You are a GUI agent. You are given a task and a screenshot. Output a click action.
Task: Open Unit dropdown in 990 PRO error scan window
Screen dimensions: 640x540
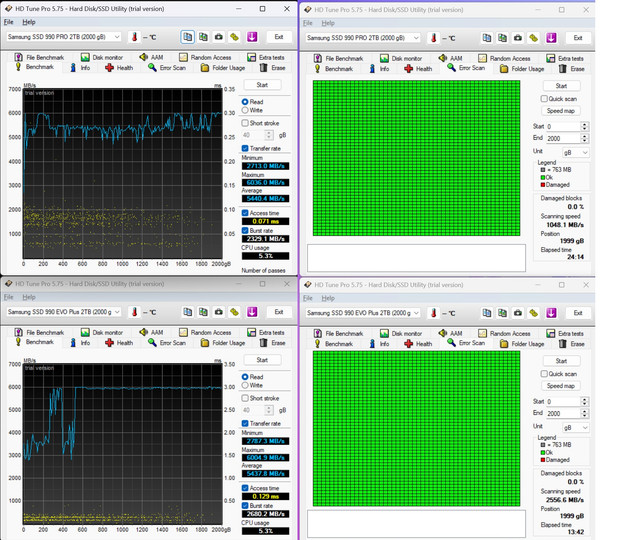tap(576, 152)
